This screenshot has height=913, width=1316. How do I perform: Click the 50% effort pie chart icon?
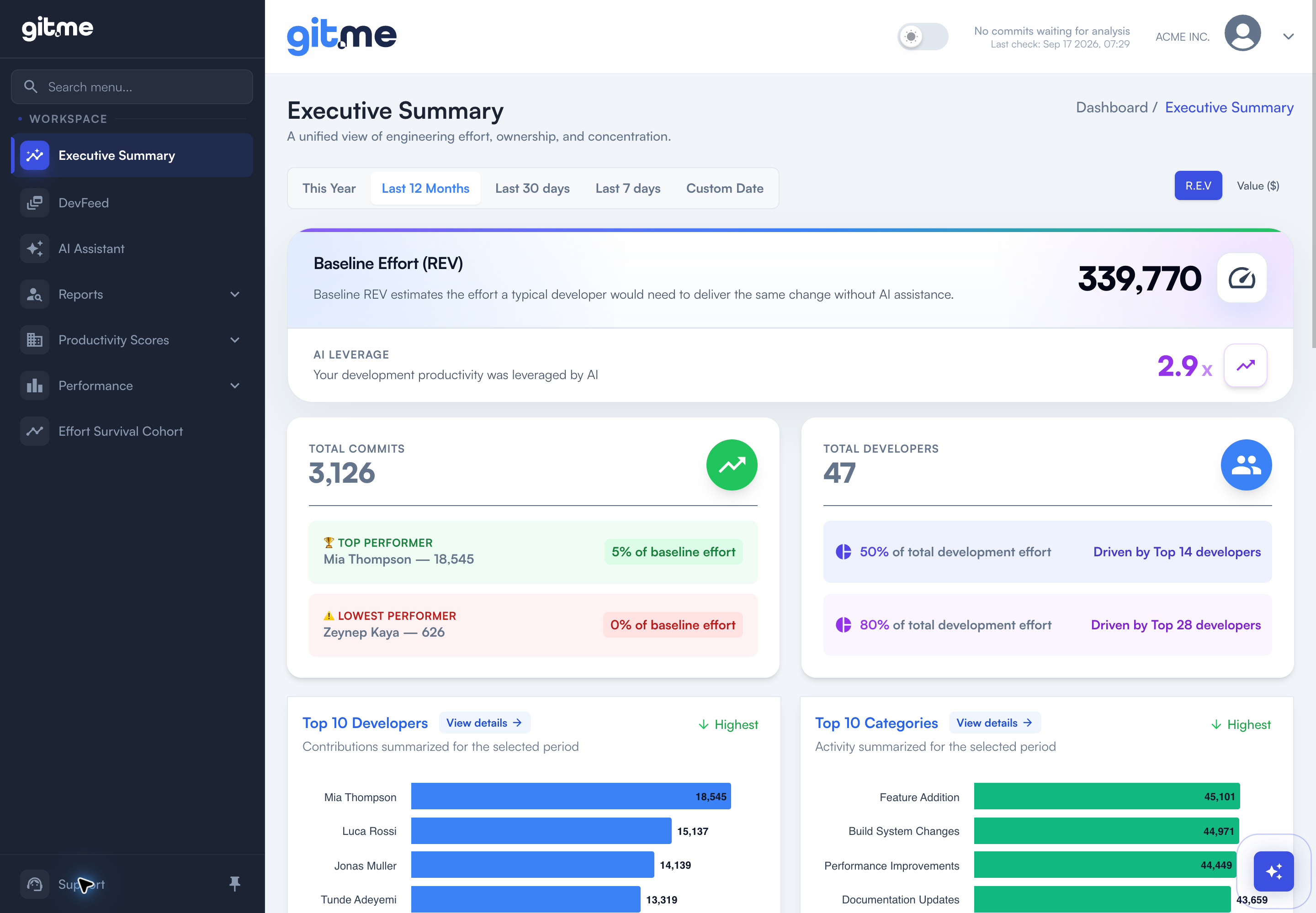(x=844, y=552)
